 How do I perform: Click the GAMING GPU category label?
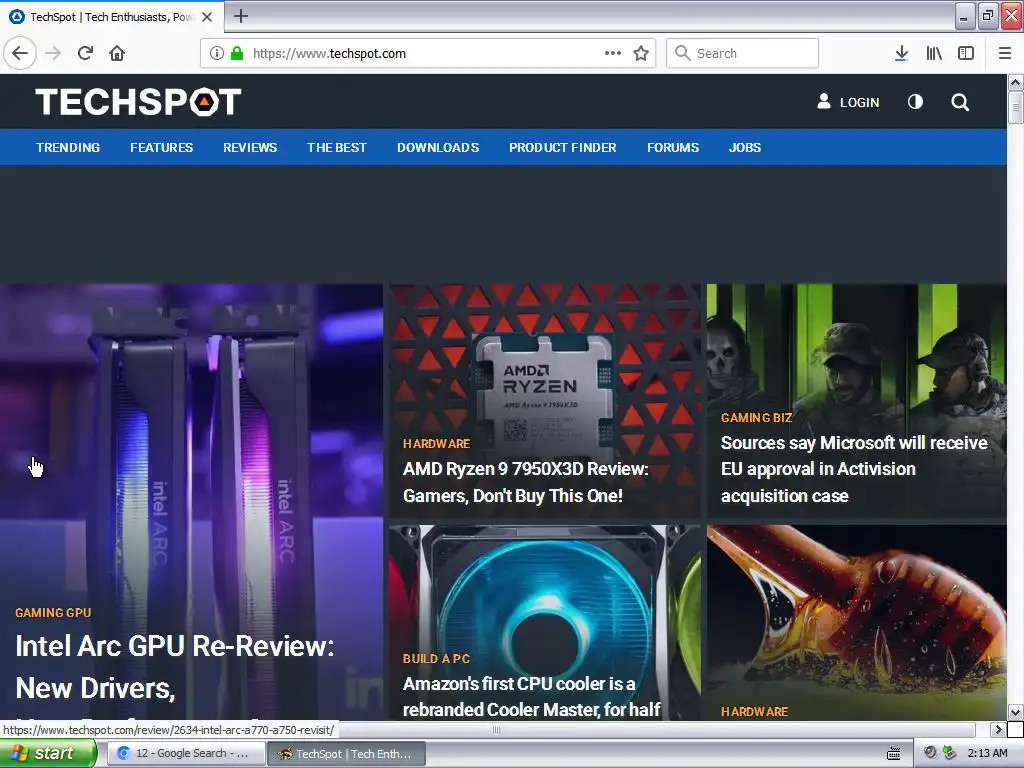click(54, 613)
